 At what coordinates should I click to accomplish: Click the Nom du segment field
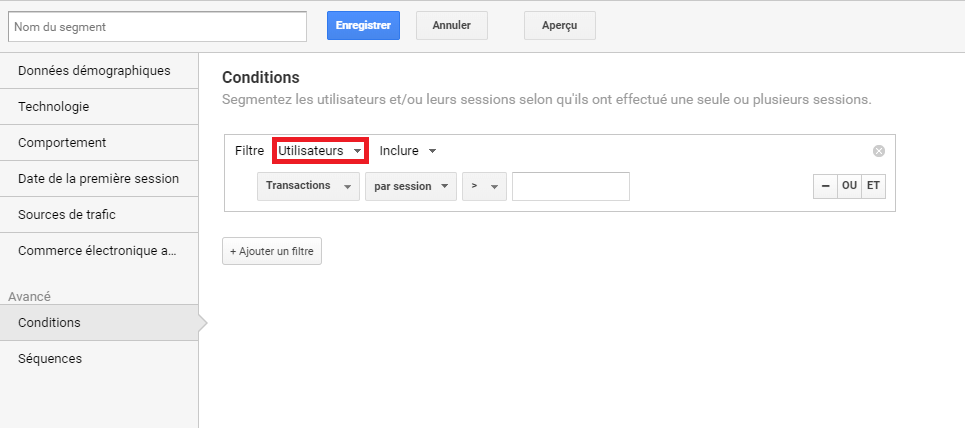click(x=158, y=26)
